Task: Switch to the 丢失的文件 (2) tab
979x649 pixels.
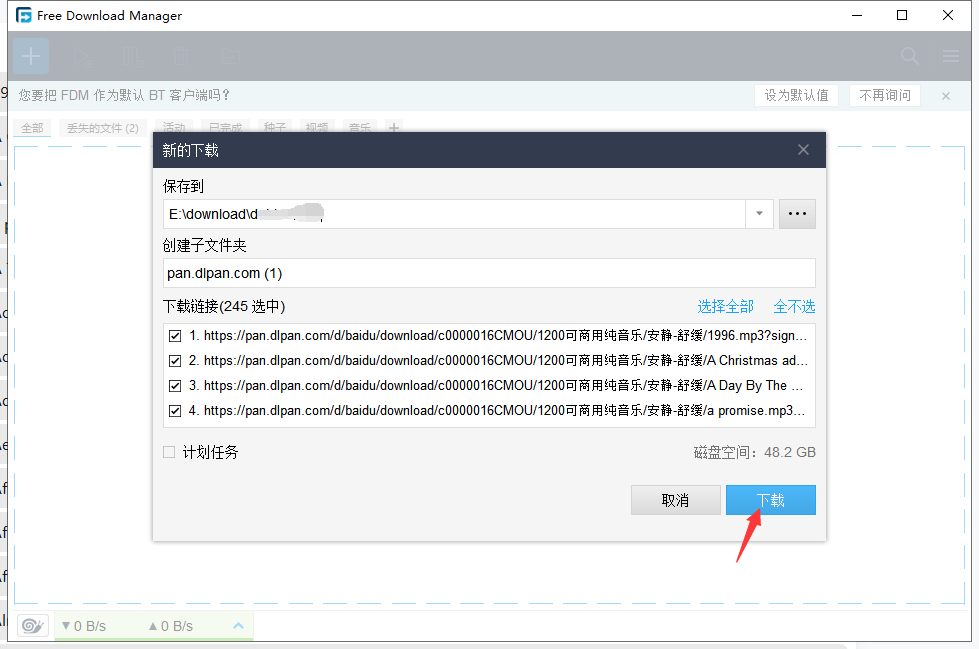Action: pyautogui.click(x=102, y=128)
